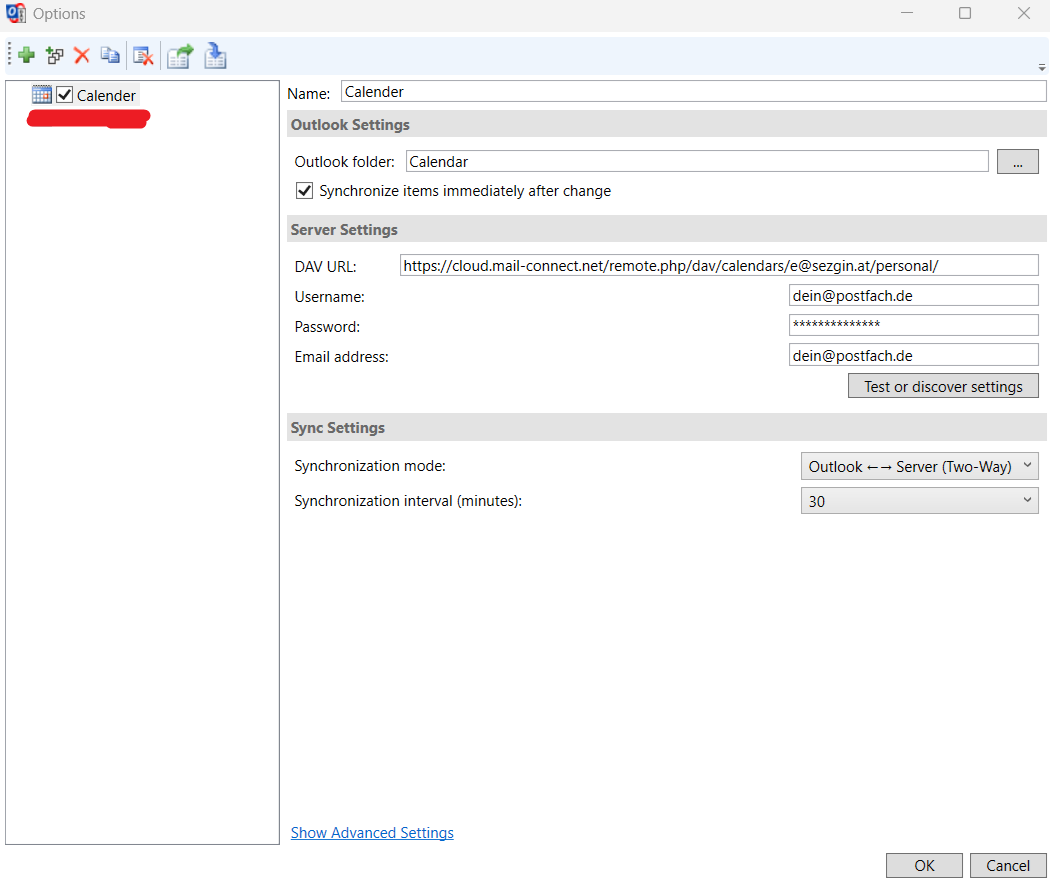Delete selected profile with red X icon
Image resolution: width=1050 pixels, height=880 pixels.
(82, 56)
